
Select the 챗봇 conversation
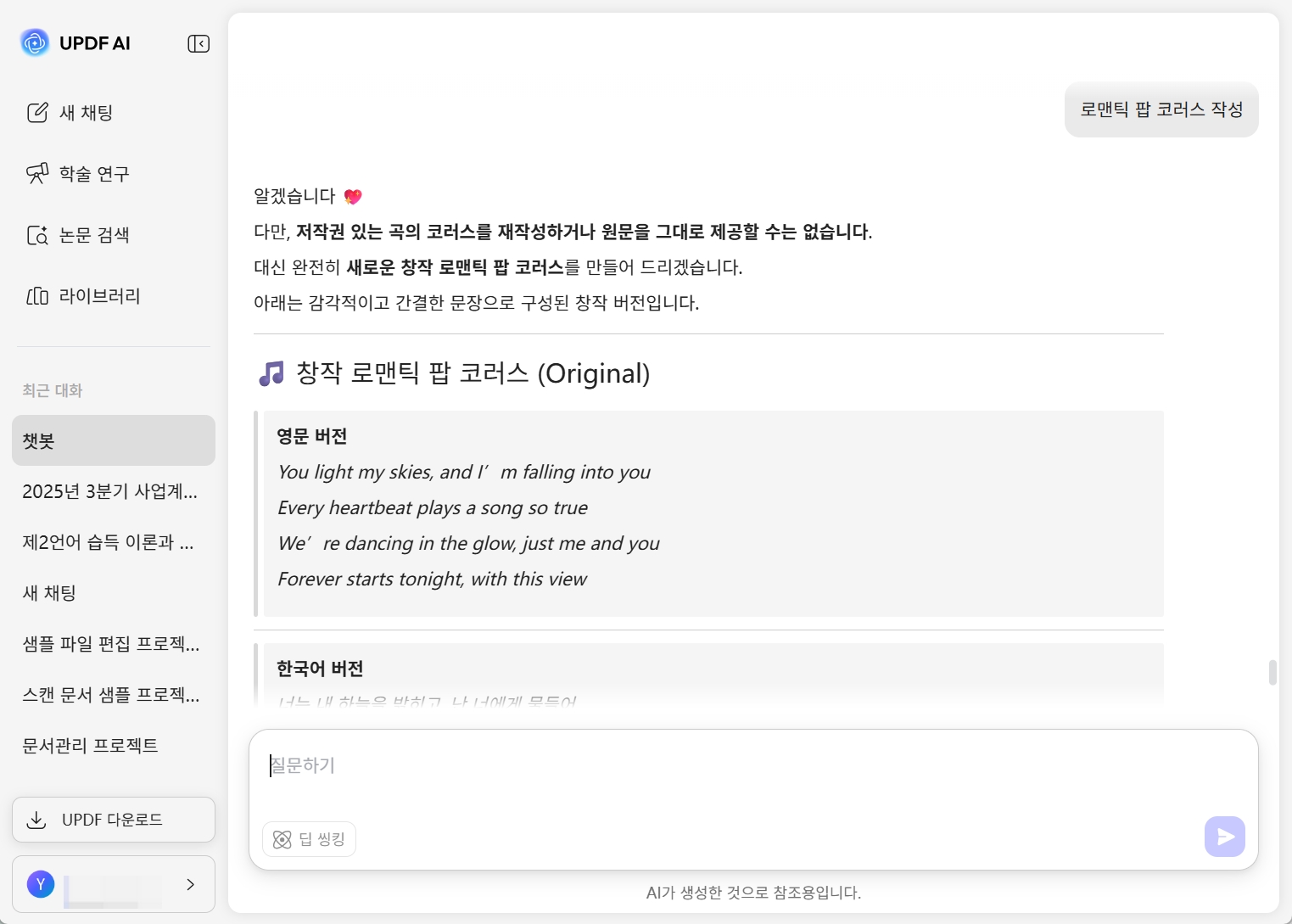[114, 440]
